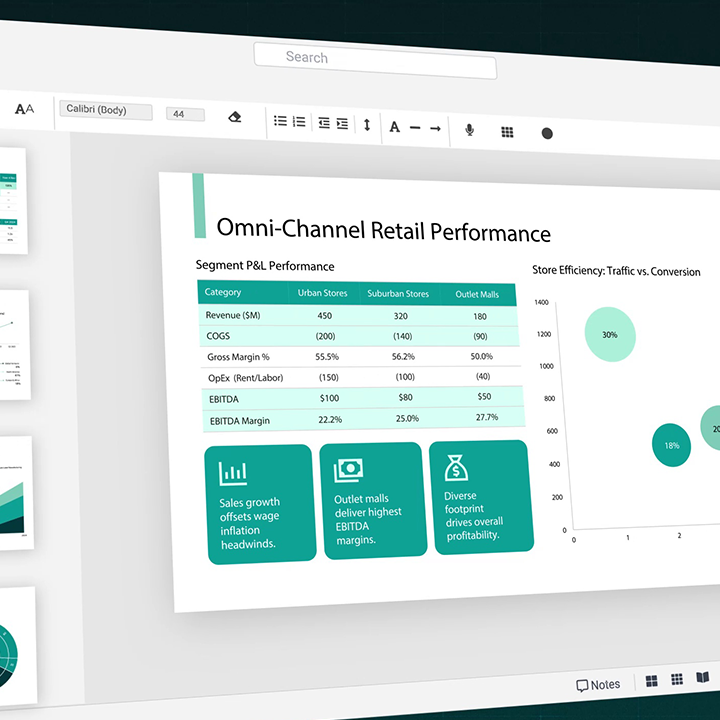Click the Segment P&L Performance heading
Screen dimensions: 720x720
tap(265, 266)
